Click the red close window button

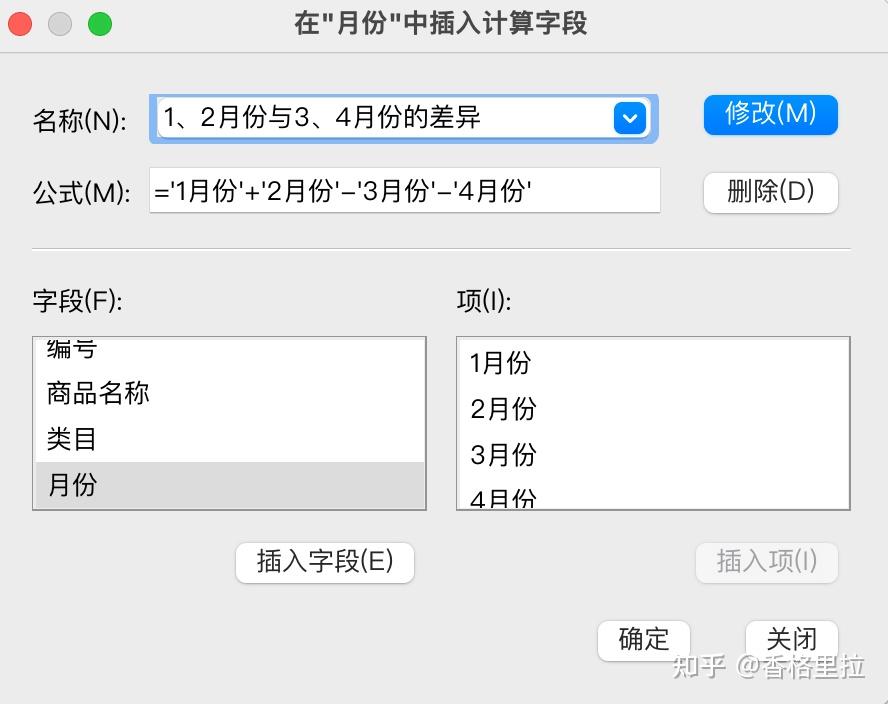(21, 24)
